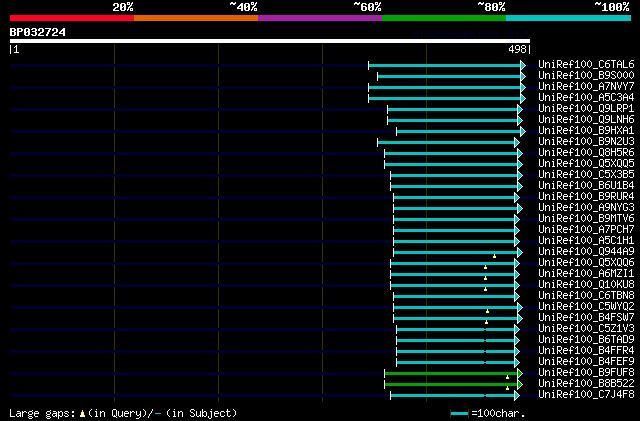Open the UniRef100_C5X3B5 entry
640x421 pixels.
(586, 175)
